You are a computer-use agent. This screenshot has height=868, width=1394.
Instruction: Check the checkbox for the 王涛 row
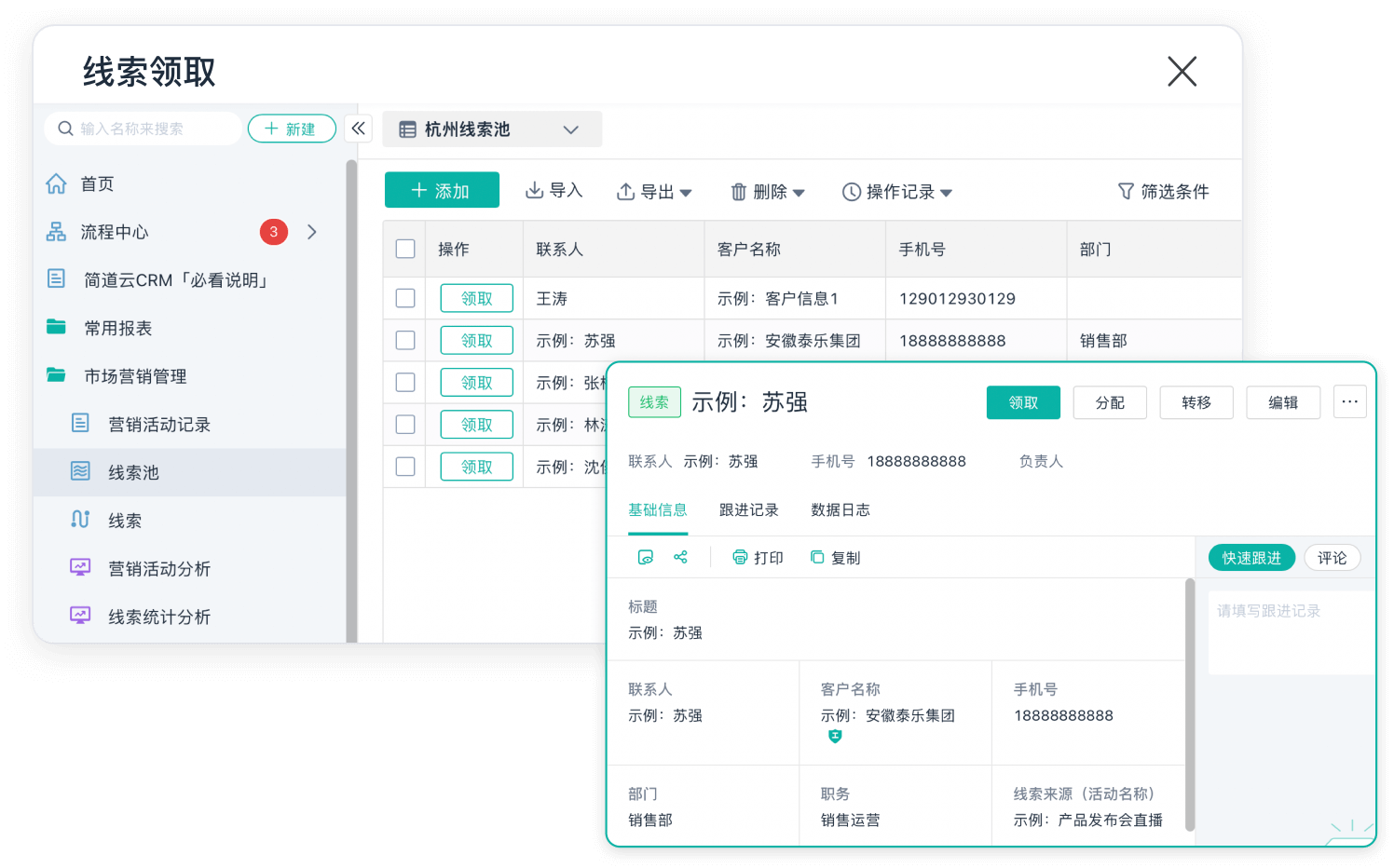pyautogui.click(x=405, y=298)
